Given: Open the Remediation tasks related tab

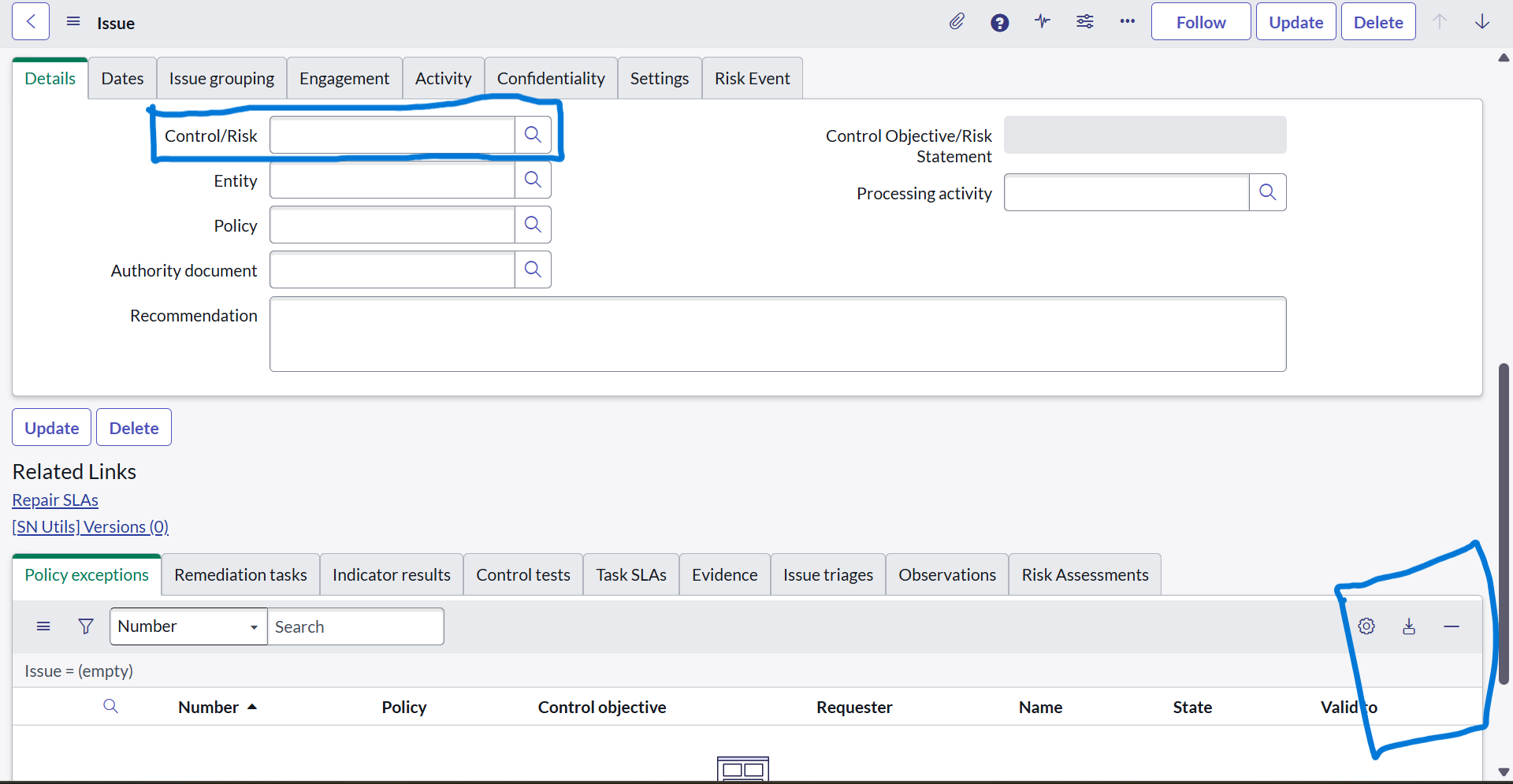Looking at the screenshot, I should pyautogui.click(x=240, y=574).
